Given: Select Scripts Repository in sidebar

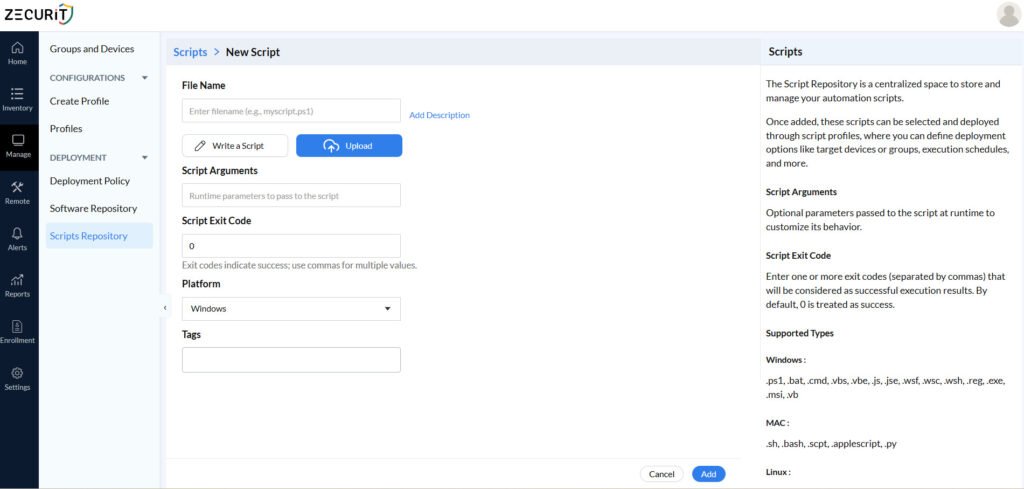Looking at the screenshot, I should [x=99, y=236].
